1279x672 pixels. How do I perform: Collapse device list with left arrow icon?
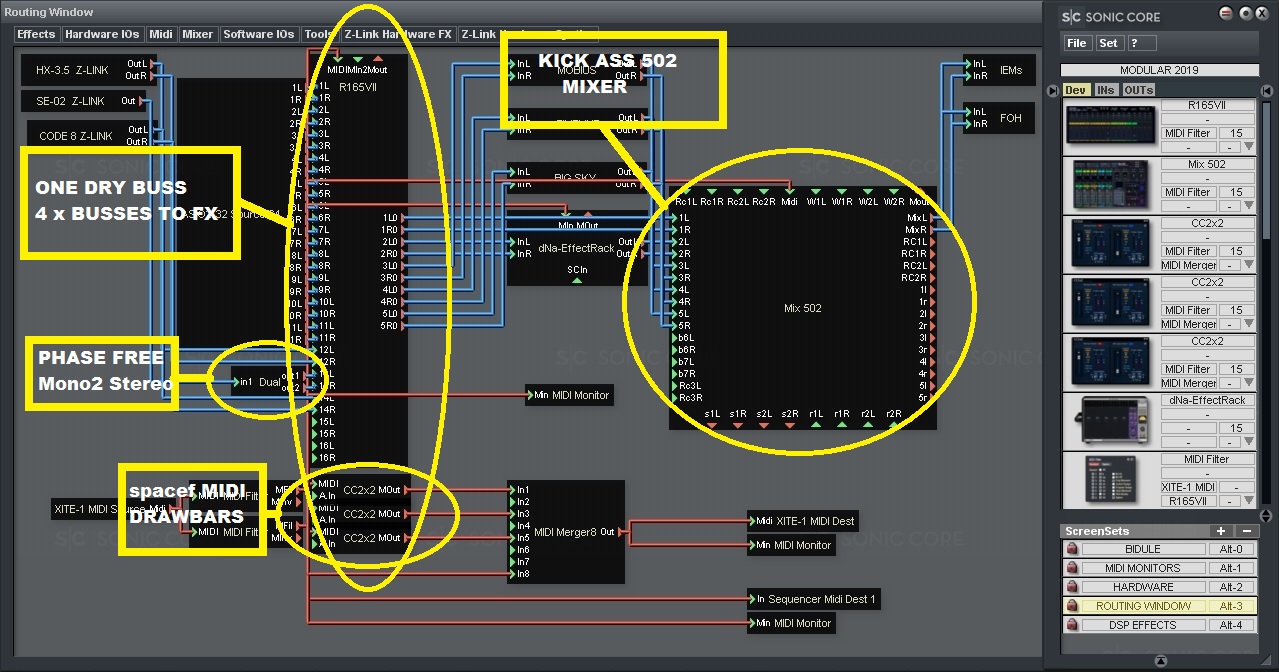pyautogui.click(x=1052, y=90)
